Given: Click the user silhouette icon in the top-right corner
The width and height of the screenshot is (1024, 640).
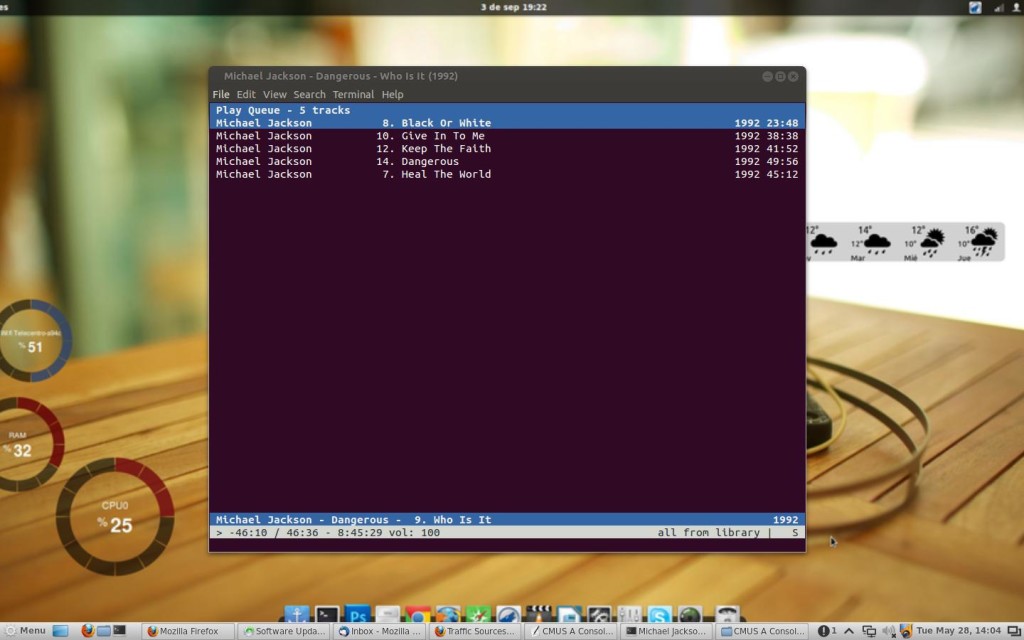Looking at the screenshot, I should tap(1017, 8).
